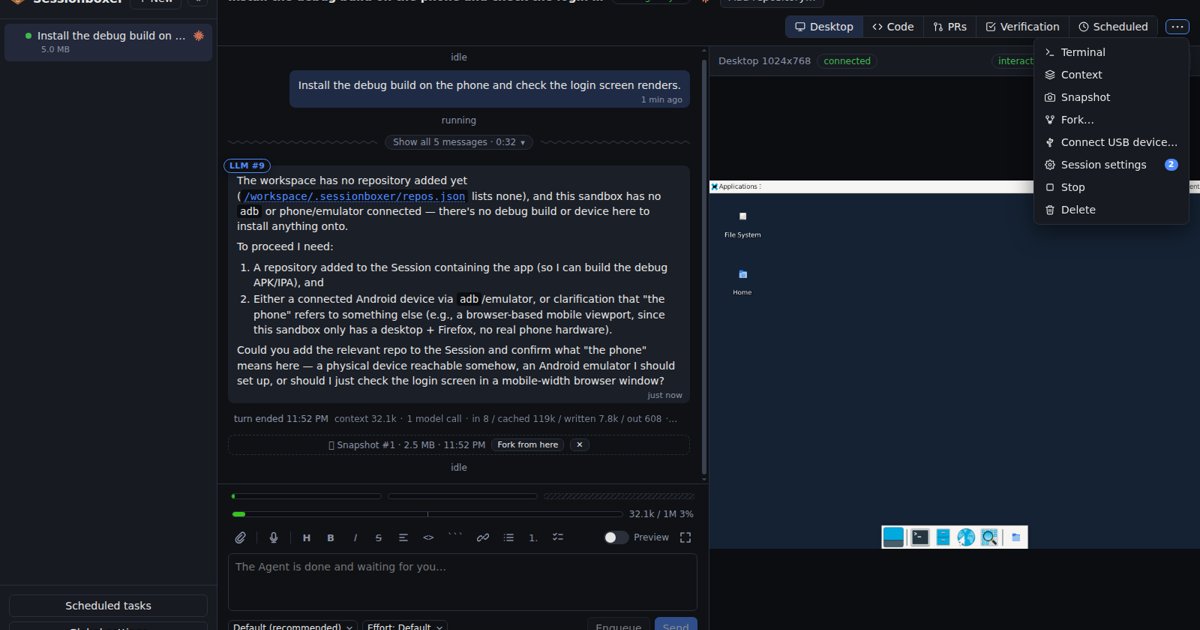This screenshot has height=630, width=1200.
Task: Attach a file with the paperclip icon
Action: pos(241,538)
